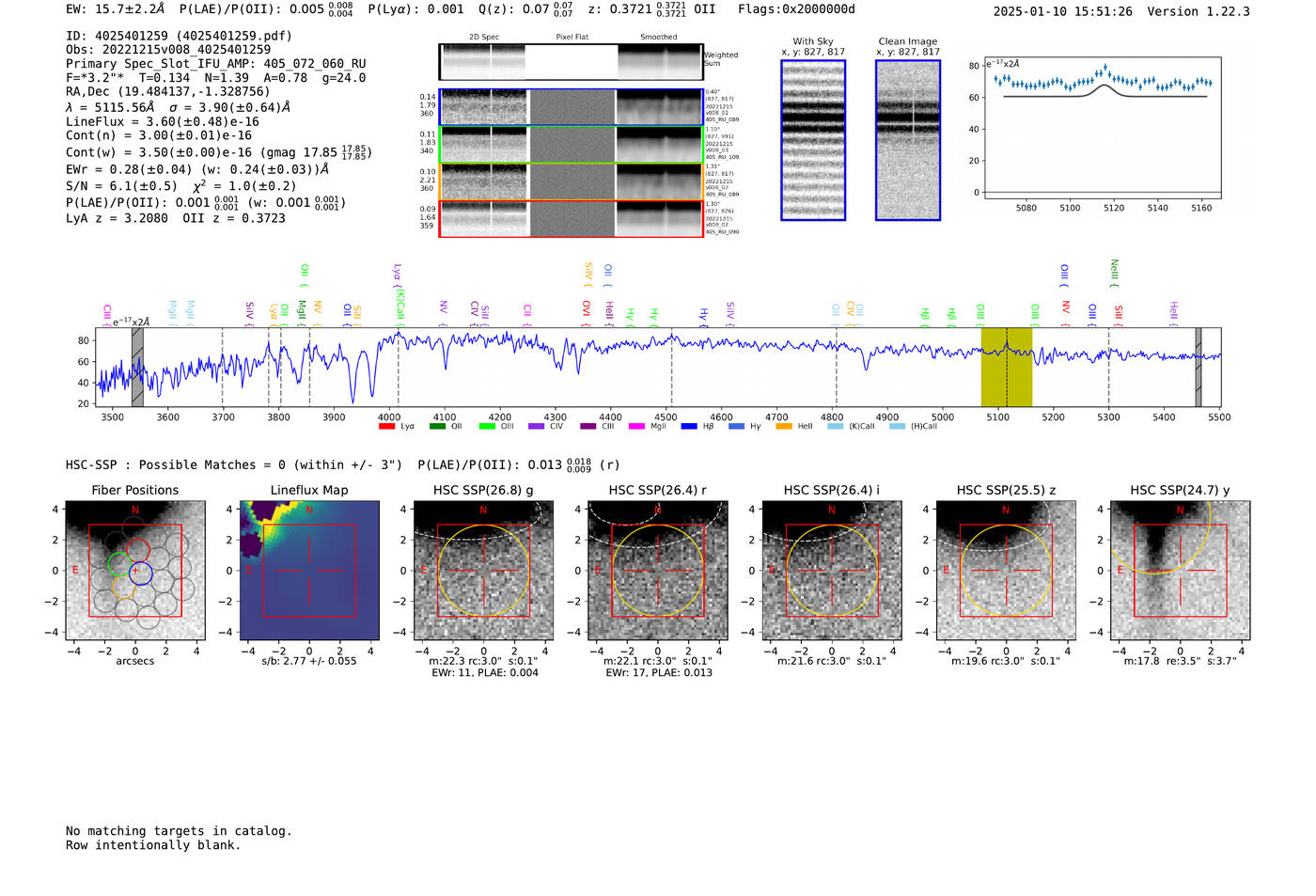Click the Smoothed column header
Screen dimensions: 1316x896
659,38
